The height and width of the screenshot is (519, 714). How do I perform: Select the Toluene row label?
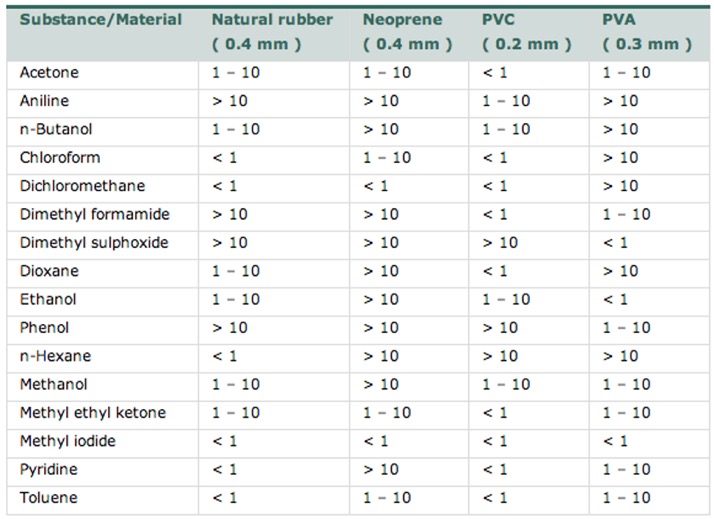point(49,498)
